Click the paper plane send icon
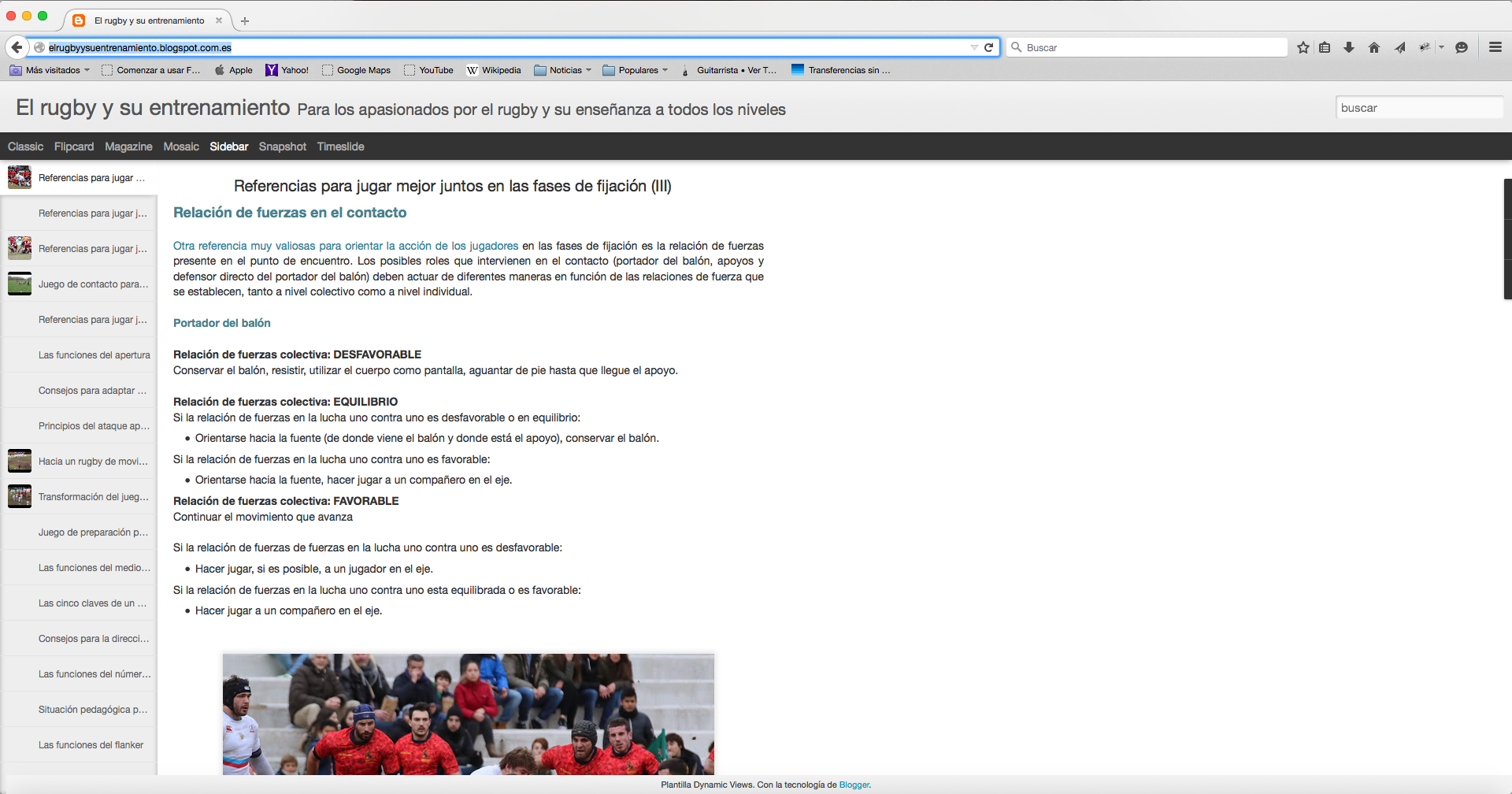1512x794 pixels. pos(1399,47)
